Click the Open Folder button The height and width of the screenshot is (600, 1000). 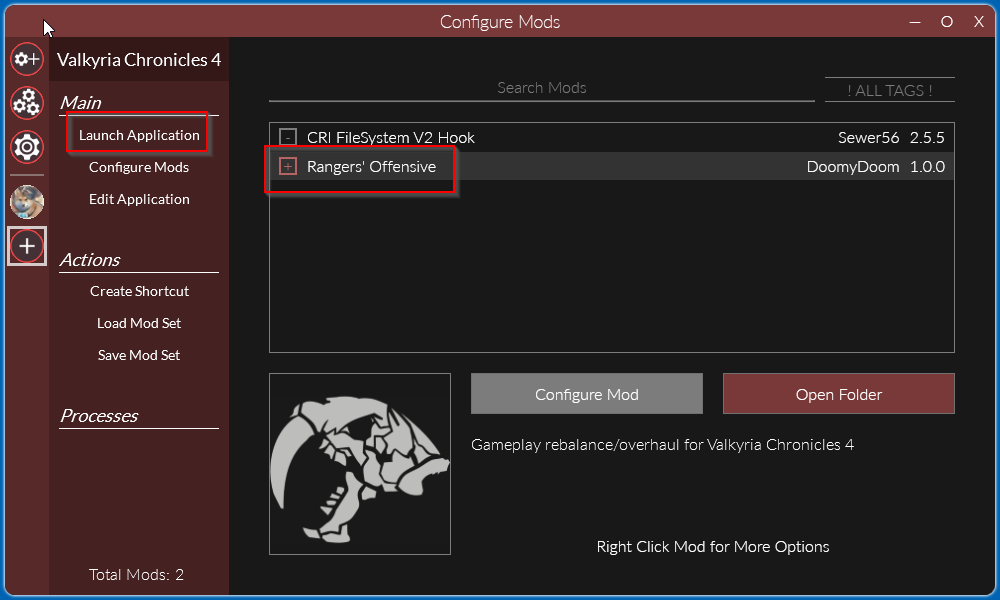tap(839, 394)
